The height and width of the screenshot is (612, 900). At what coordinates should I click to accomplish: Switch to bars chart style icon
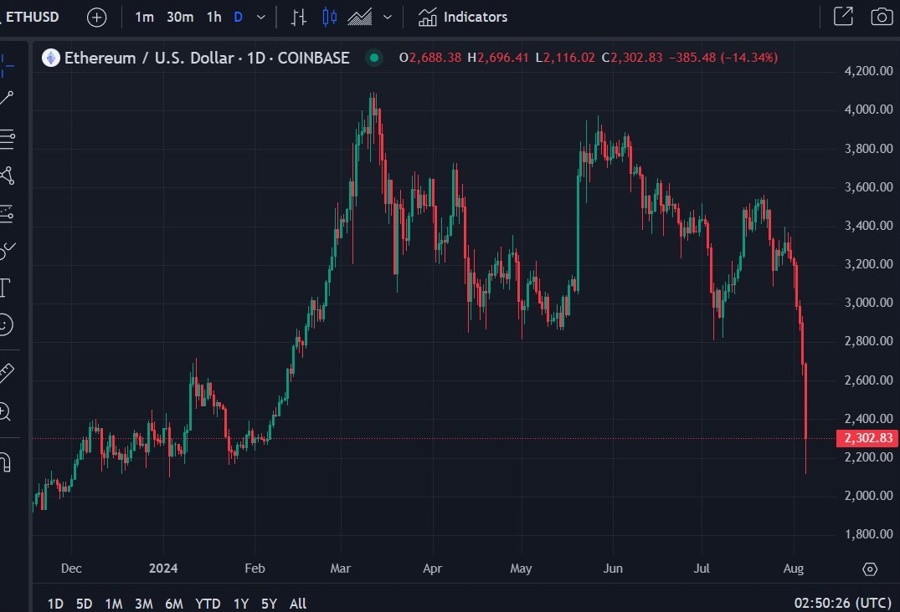pos(298,17)
